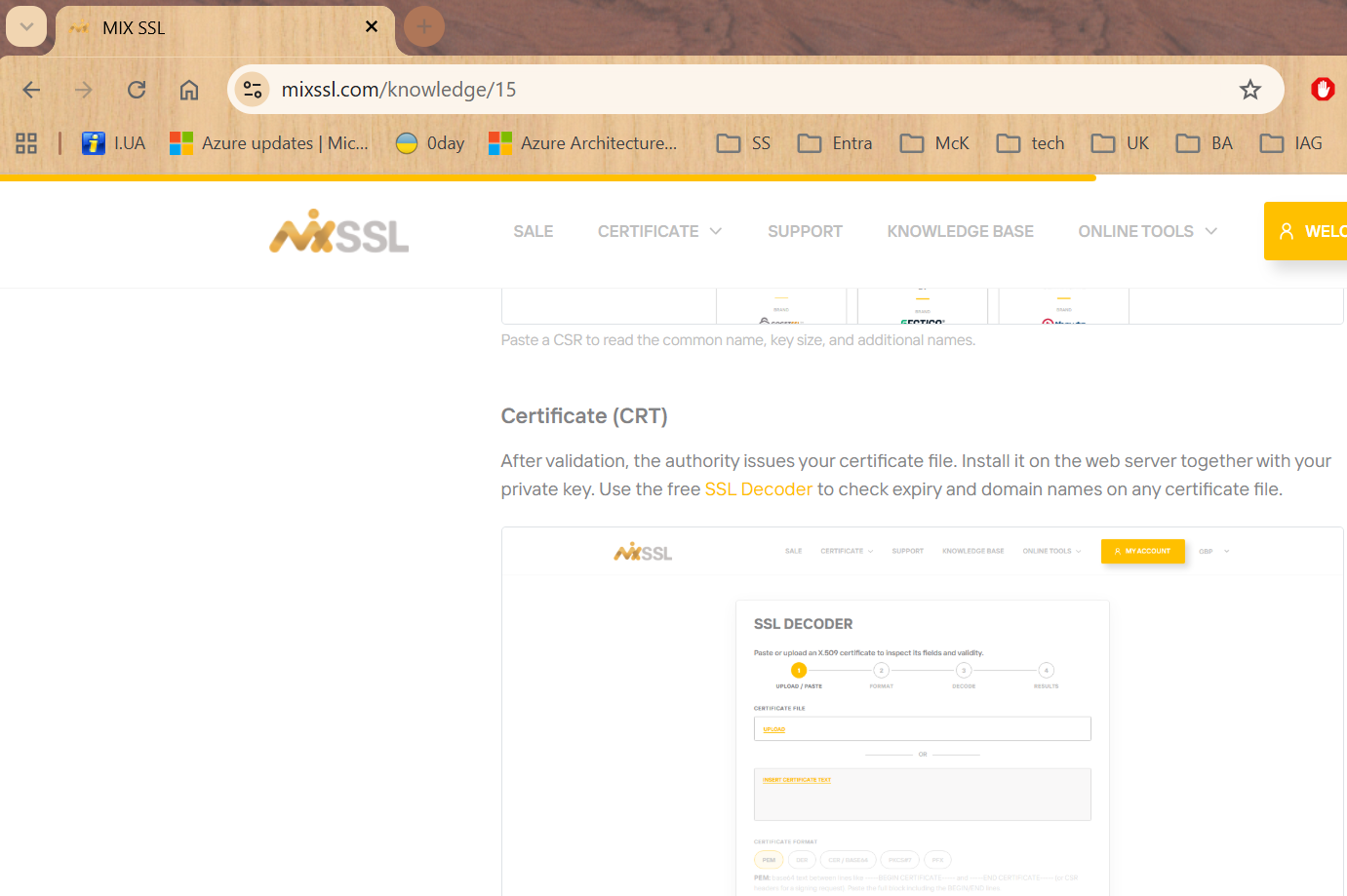The height and width of the screenshot is (896, 1347).
Task: Open the 0day bookmark
Action: (x=430, y=143)
